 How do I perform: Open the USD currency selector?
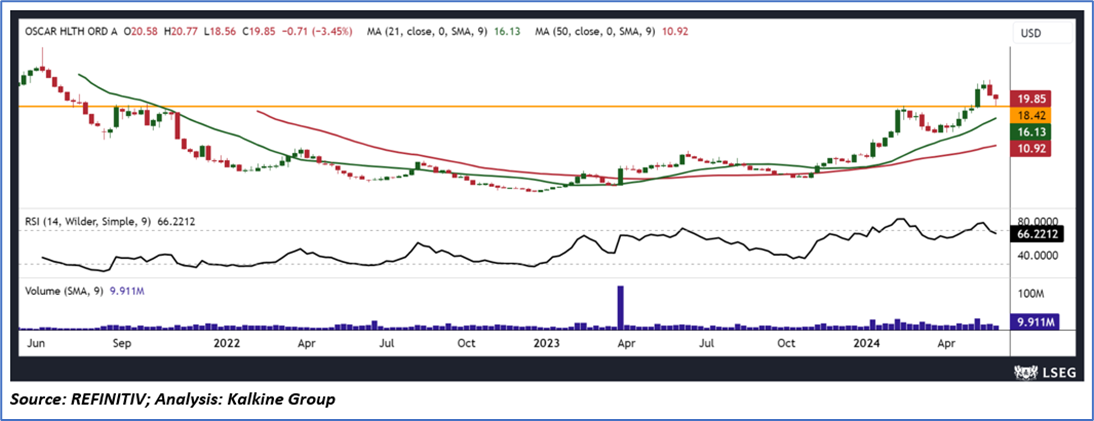click(x=1043, y=33)
